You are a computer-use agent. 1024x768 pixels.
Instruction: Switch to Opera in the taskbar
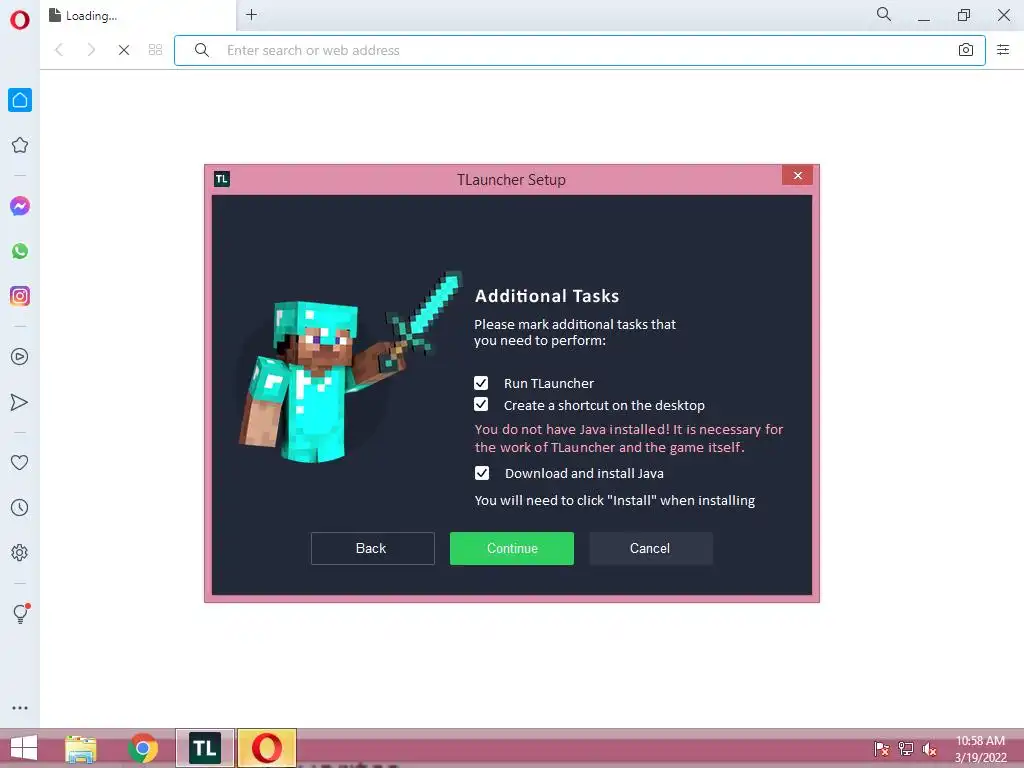[267, 748]
